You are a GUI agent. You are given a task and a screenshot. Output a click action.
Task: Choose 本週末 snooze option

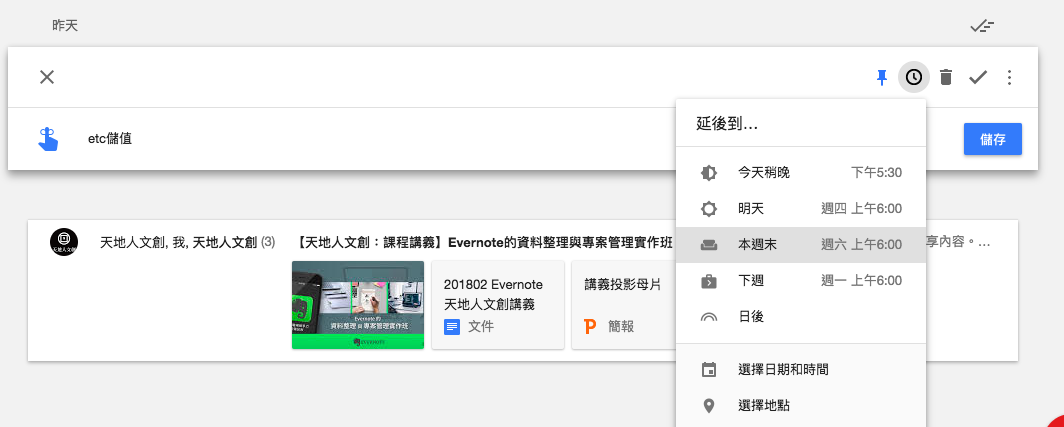(801, 244)
